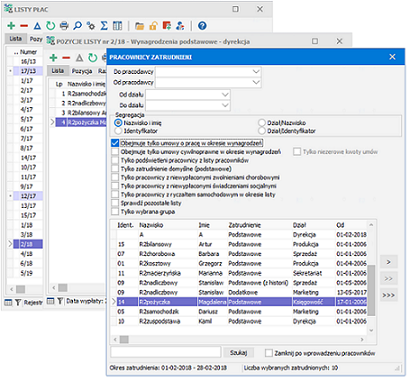This screenshot has width=410, height=381.
Task: Open the columns layout icon in LISTY PŁAC
Action: (x=117, y=26)
